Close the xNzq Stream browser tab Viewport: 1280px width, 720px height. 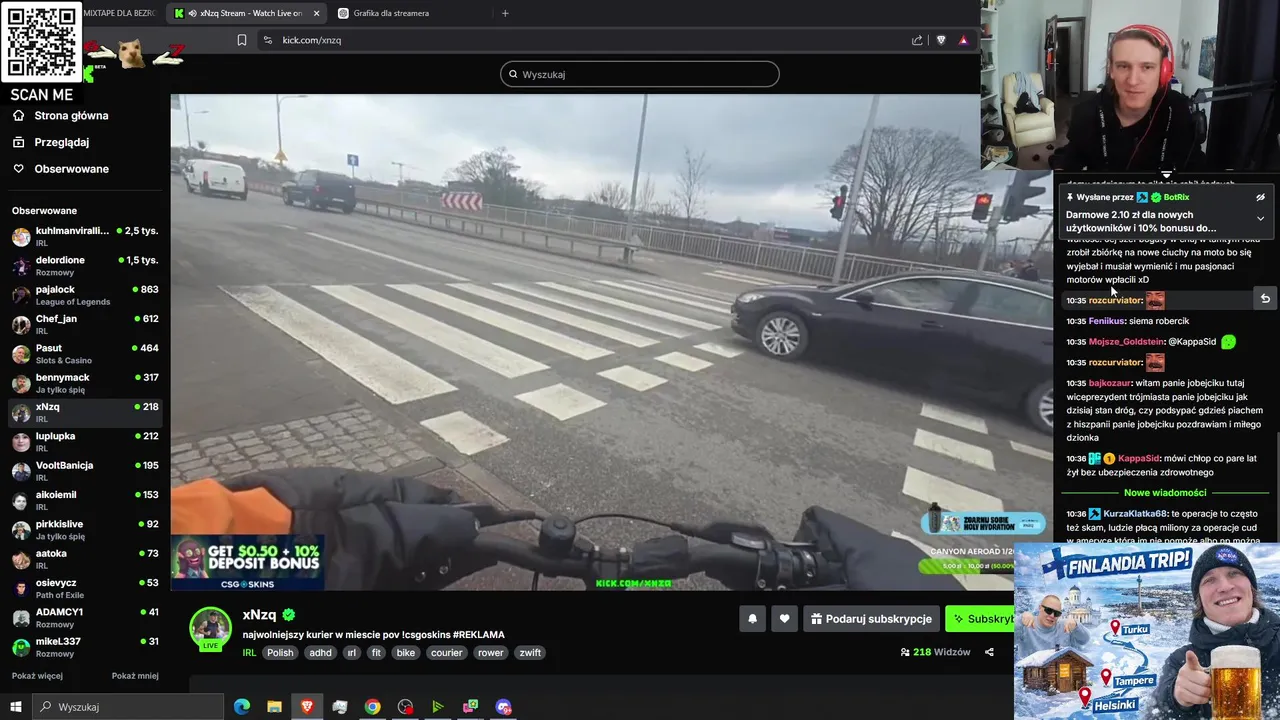(317, 13)
